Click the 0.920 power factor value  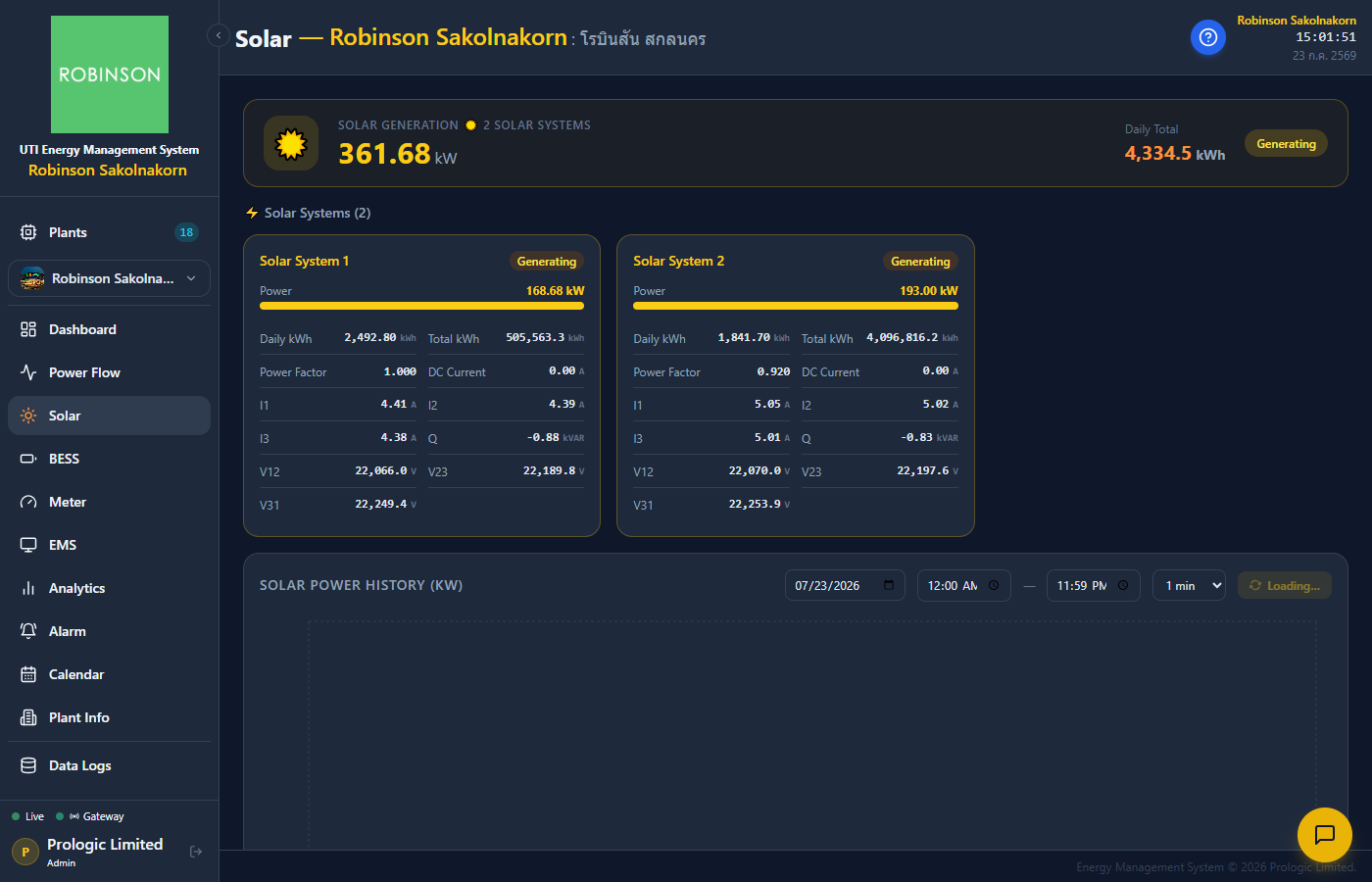(x=773, y=371)
